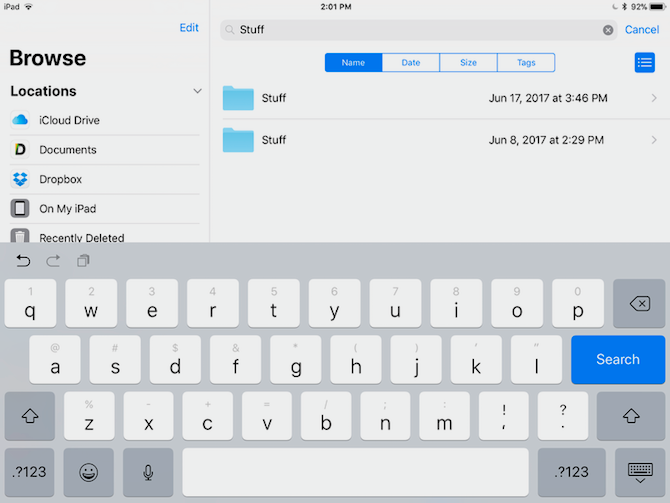This screenshot has height=503, width=670.
Task: Tap the undo arrow above keyboard
Action: coord(23,261)
